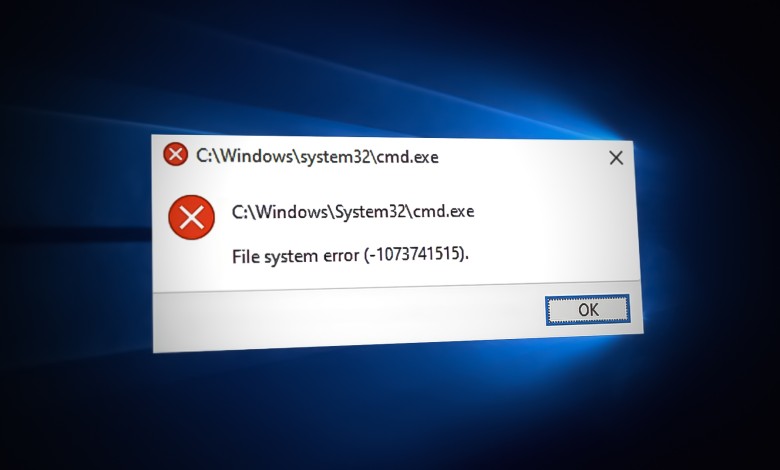
Task: Click the word Windows in the body path
Action: tap(292, 212)
